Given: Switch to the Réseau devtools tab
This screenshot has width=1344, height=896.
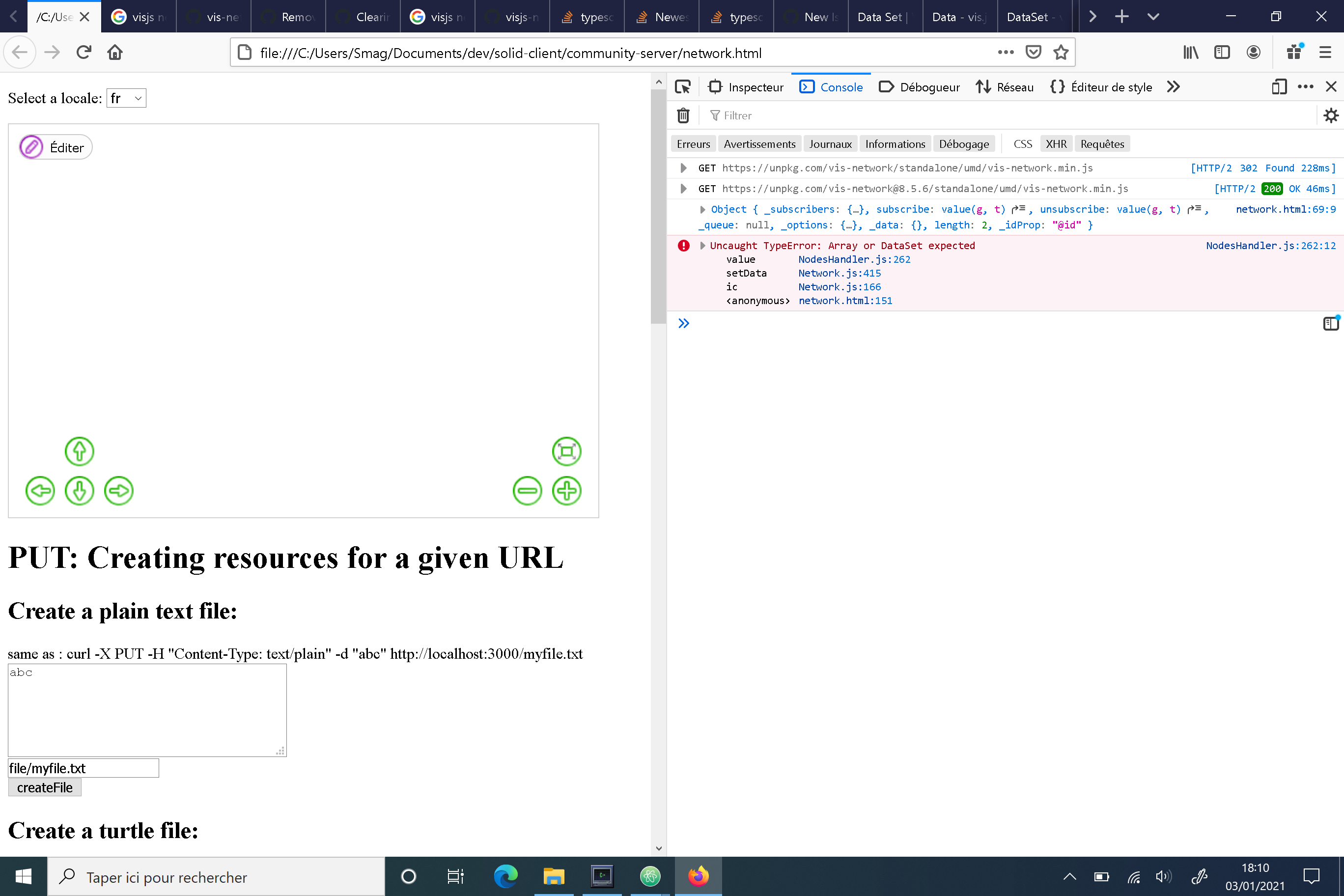Looking at the screenshot, I should pos(1005,87).
